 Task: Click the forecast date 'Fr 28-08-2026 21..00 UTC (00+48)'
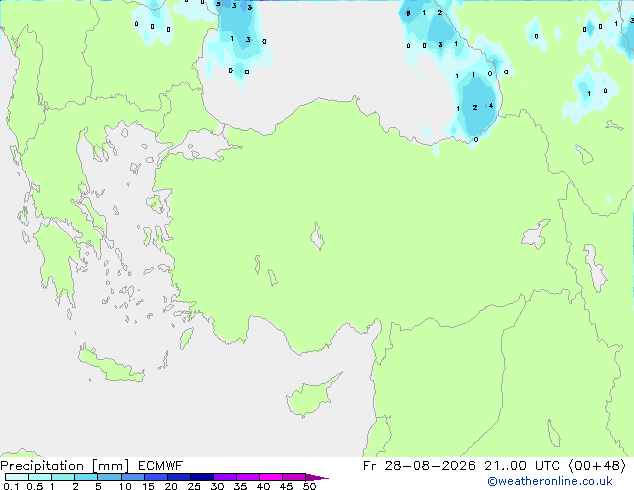pos(494,466)
